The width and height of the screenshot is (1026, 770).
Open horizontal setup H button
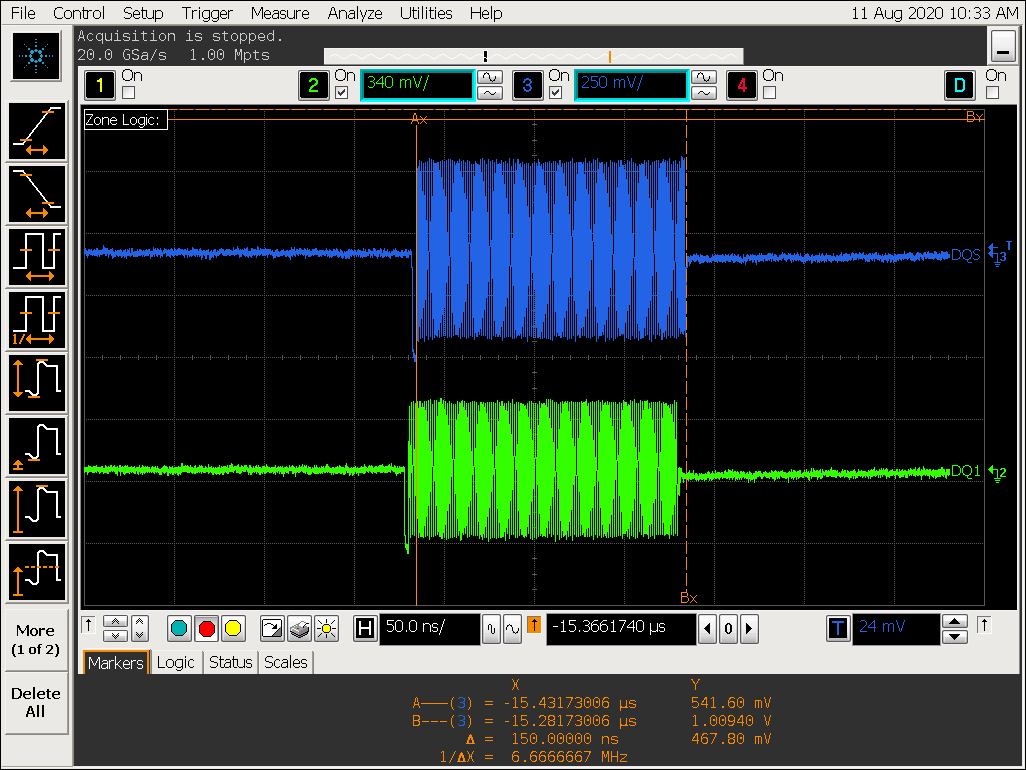tap(365, 629)
